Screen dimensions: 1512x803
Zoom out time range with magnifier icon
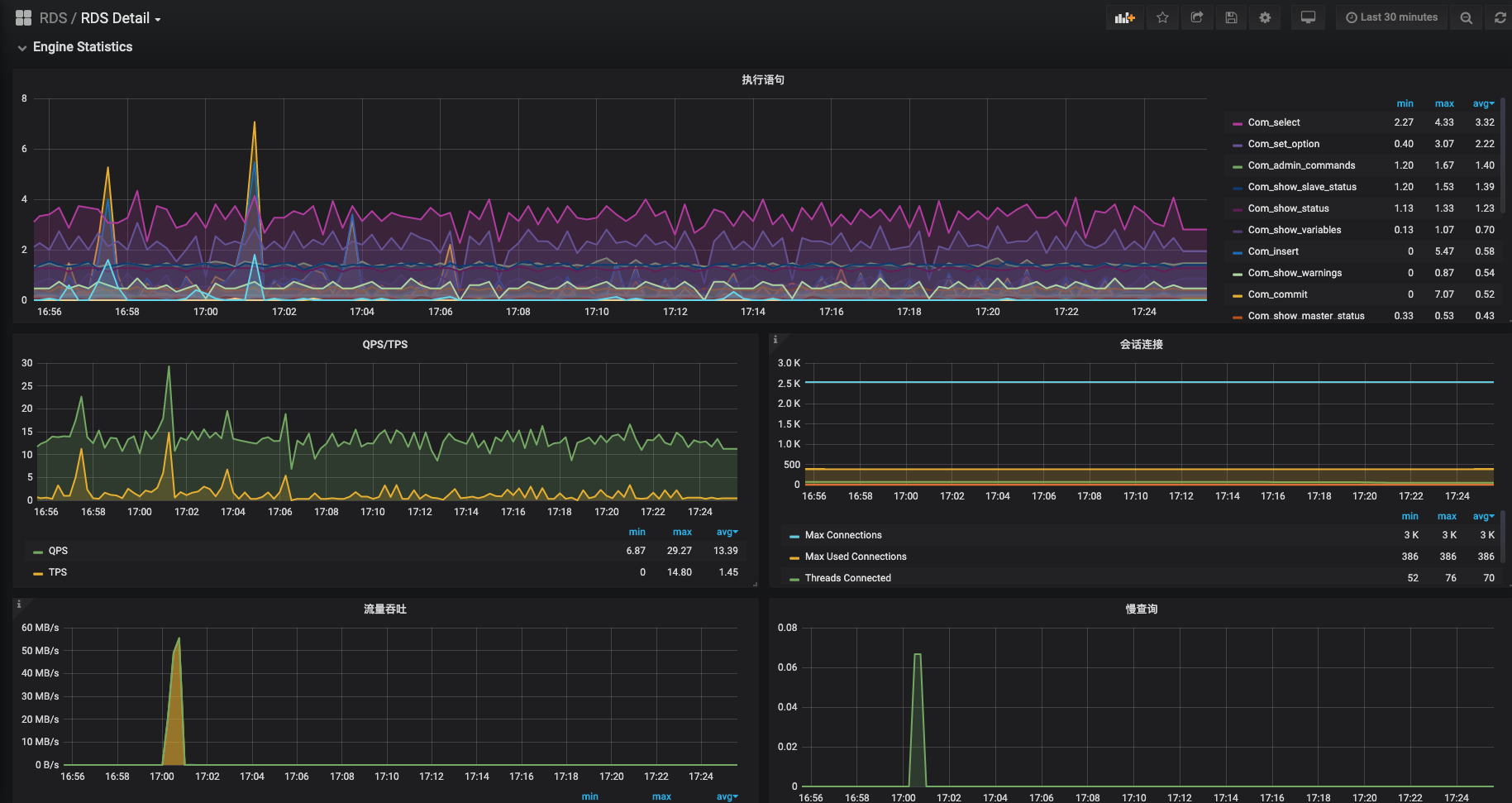[1466, 17]
